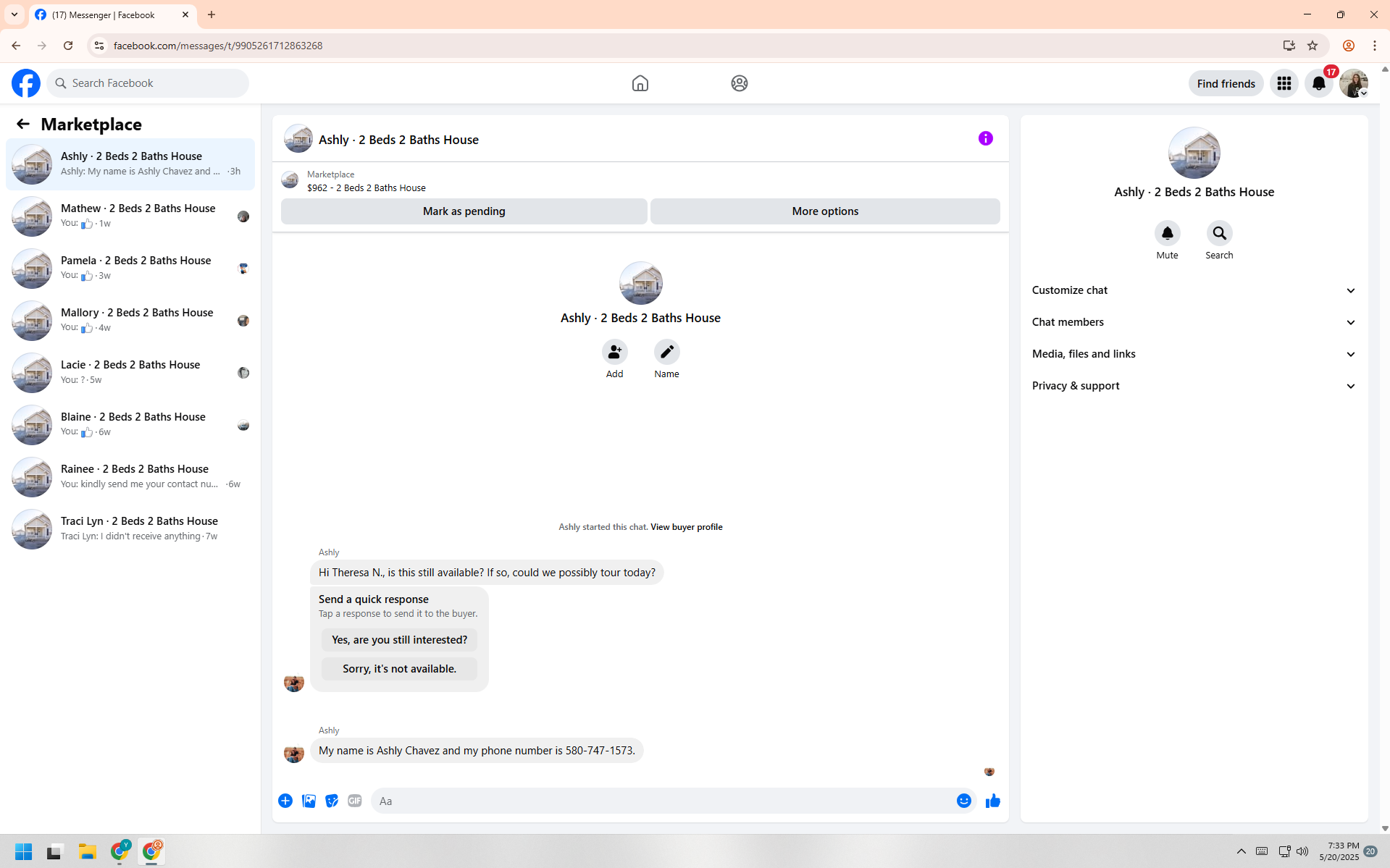Image resolution: width=1390 pixels, height=868 pixels.
Task: Send a thumbs-up like
Action: (992, 801)
